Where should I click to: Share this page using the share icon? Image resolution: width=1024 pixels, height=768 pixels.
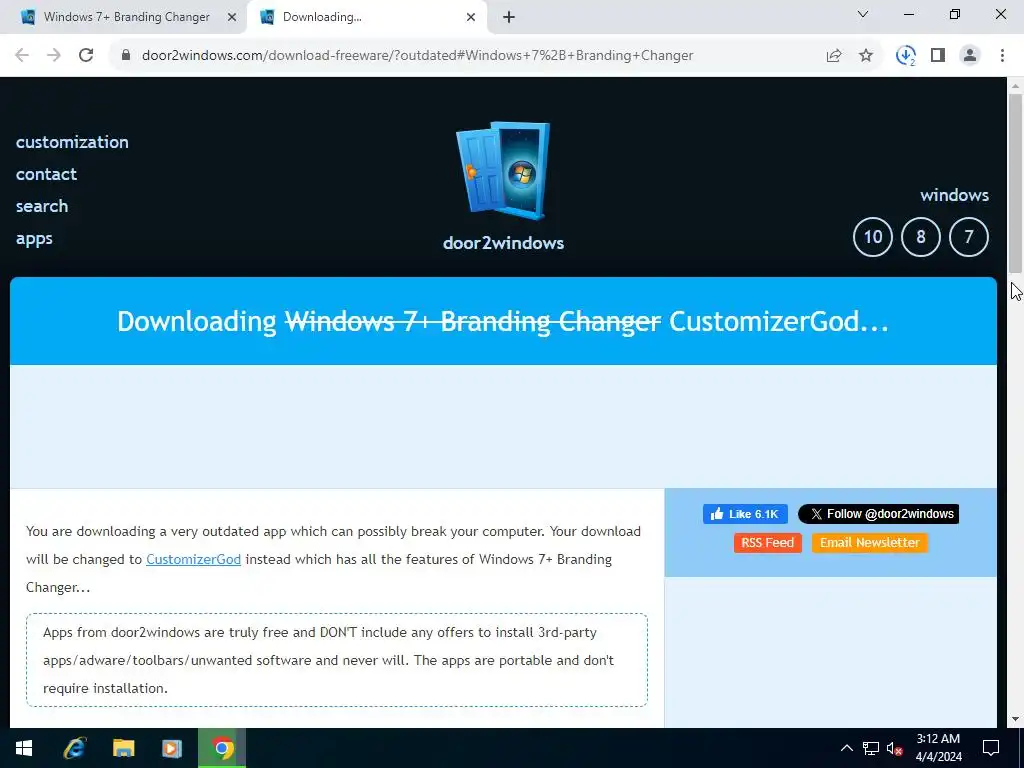(834, 56)
